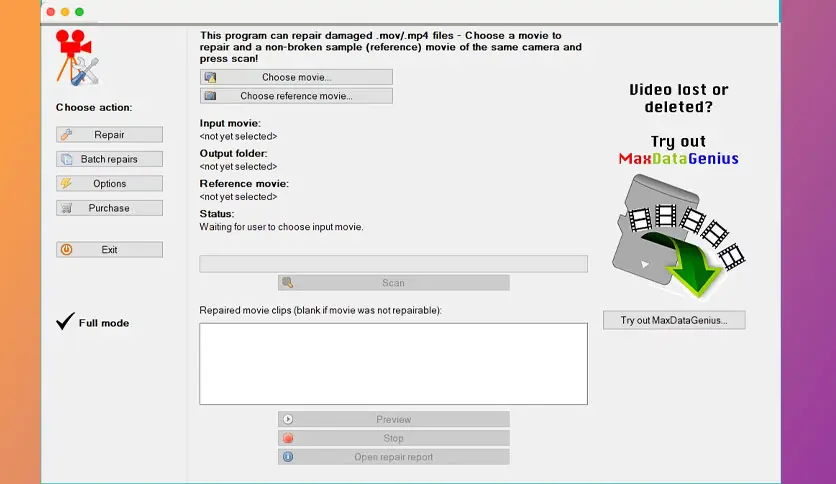Click the lightning icon on Options
The height and width of the screenshot is (484, 836).
pyautogui.click(x=66, y=183)
